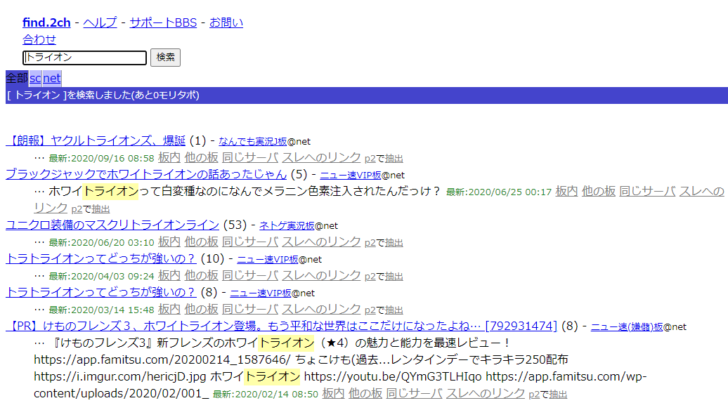Click 同じサーバ under the けものフレンズ3 thread
The width and height of the screenshot is (728, 403).
414,393
